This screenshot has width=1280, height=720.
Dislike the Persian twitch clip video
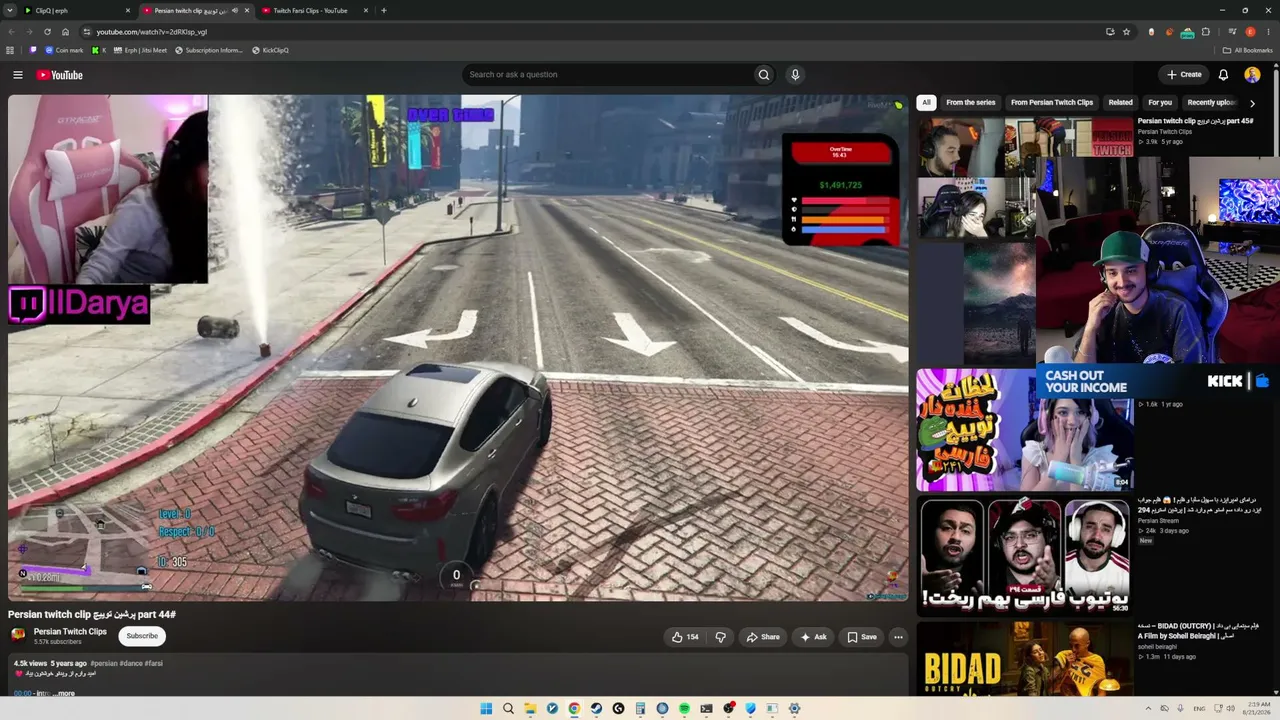click(720, 637)
